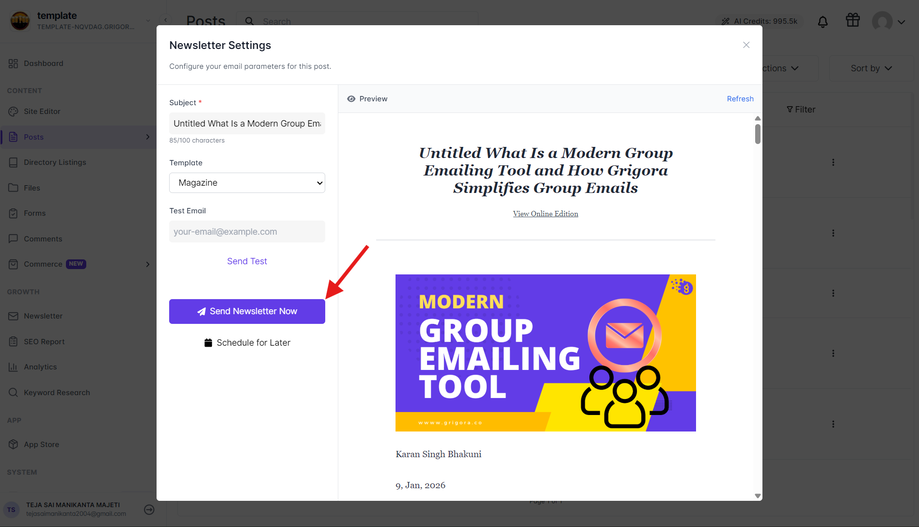The width and height of the screenshot is (919, 527).
Task: Click the Commerce shopping bag icon
Action: click(13, 264)
